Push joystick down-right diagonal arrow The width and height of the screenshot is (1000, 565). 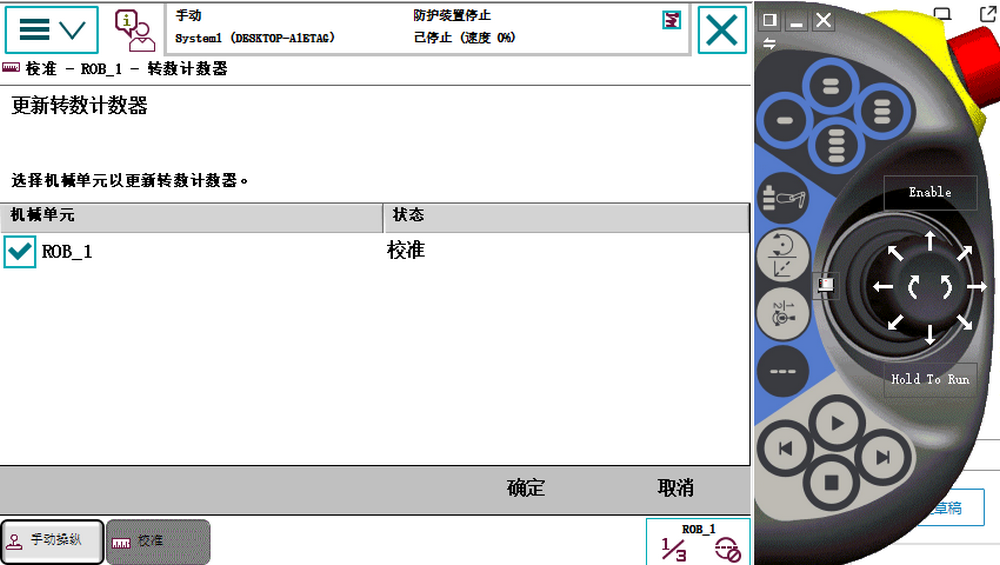964,321
